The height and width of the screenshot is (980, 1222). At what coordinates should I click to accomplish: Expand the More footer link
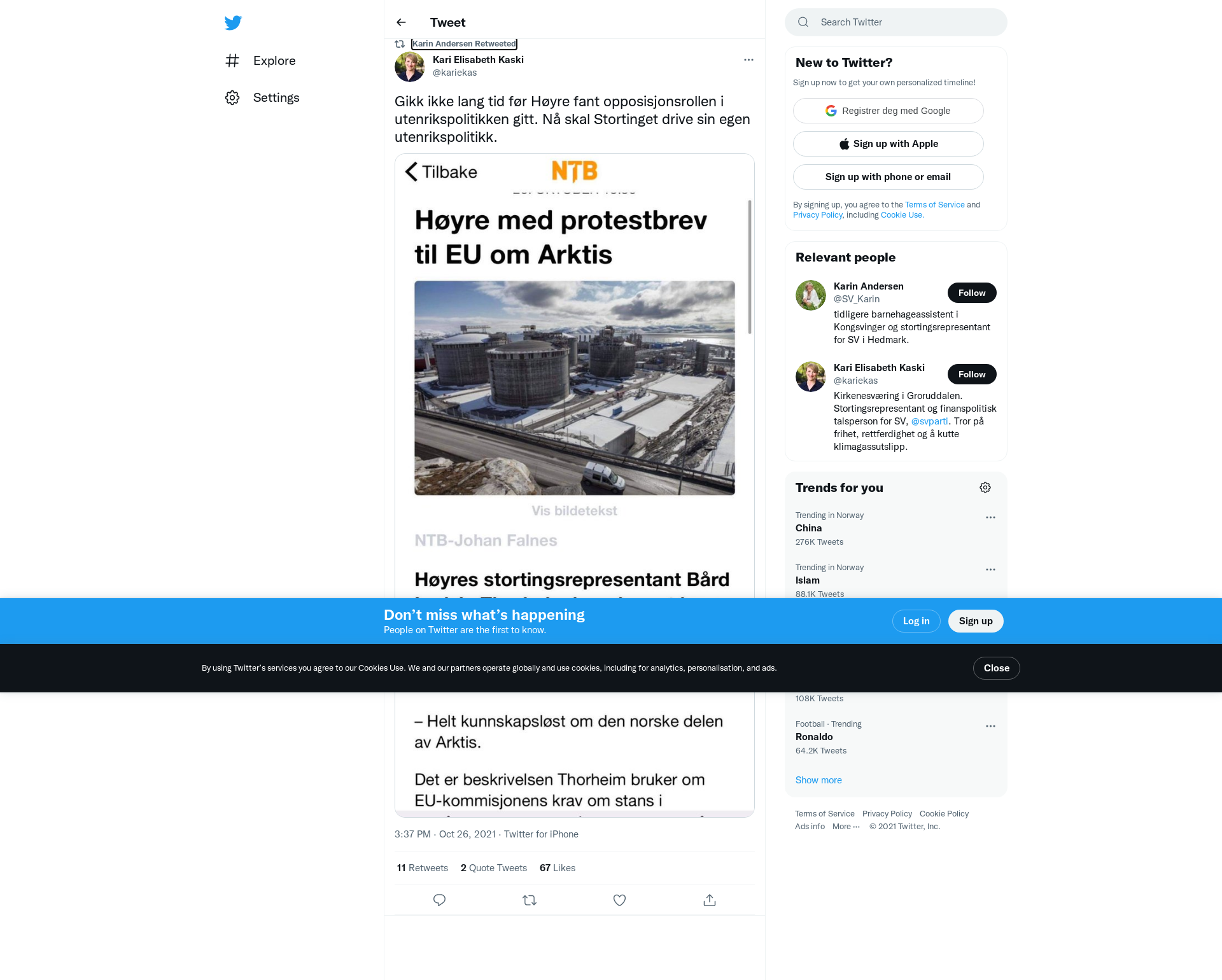846,827
